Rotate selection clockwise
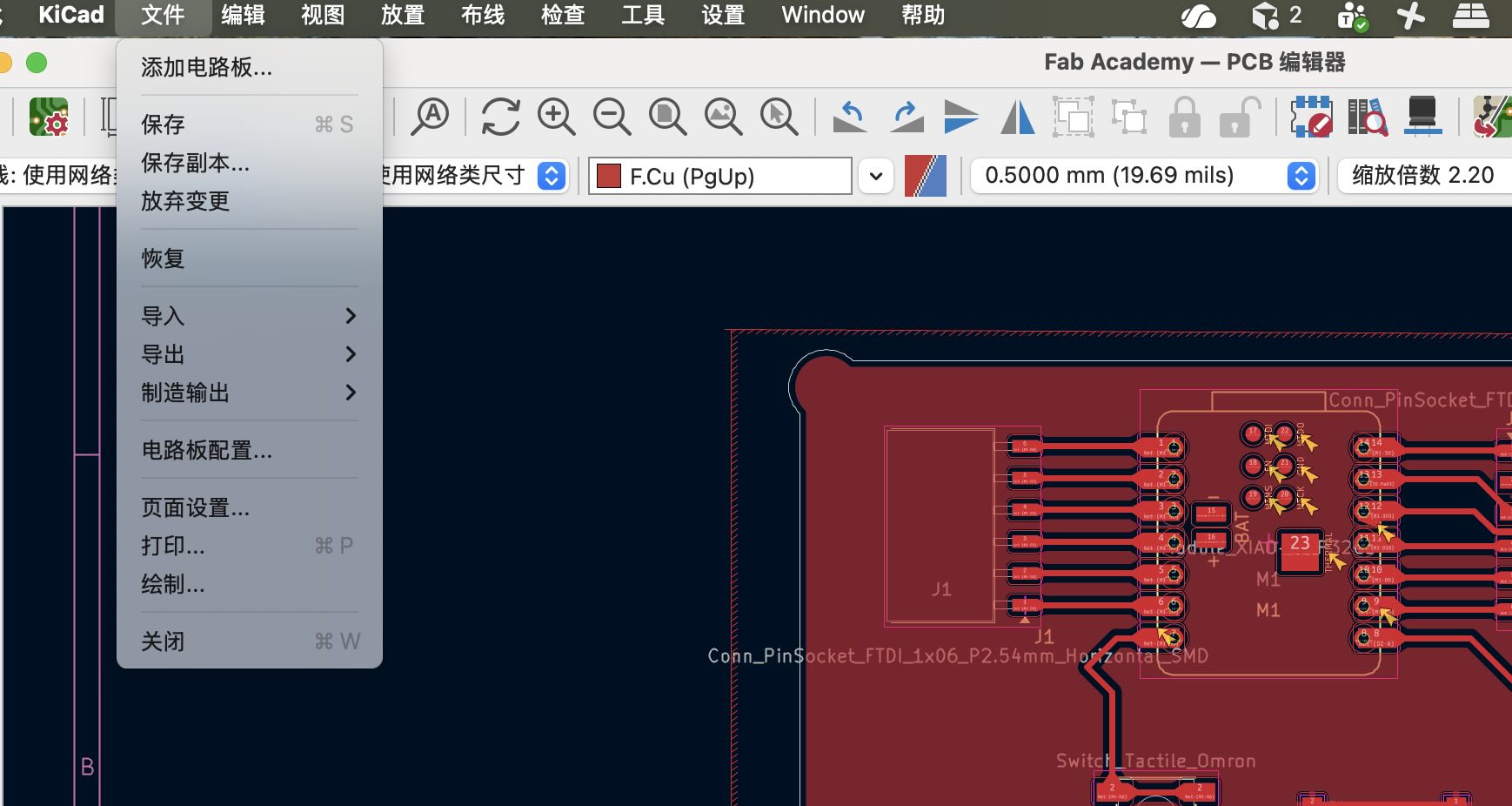Viewport: 1512px width, 806px height. pyautogui.click(x=907, y=117)
